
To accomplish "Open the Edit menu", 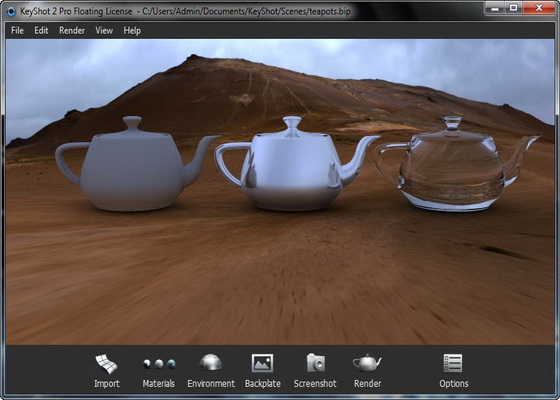I will [x=41, y=31].
